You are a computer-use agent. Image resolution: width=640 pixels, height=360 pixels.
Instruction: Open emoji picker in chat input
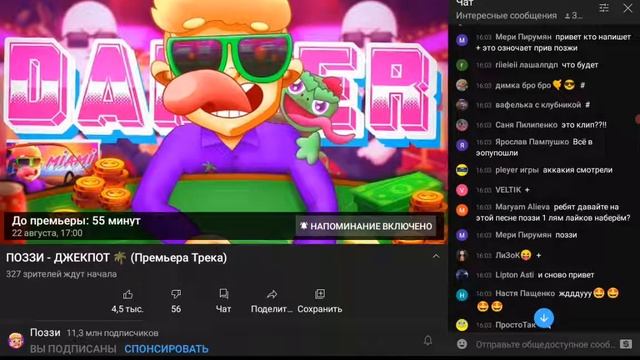462,344
